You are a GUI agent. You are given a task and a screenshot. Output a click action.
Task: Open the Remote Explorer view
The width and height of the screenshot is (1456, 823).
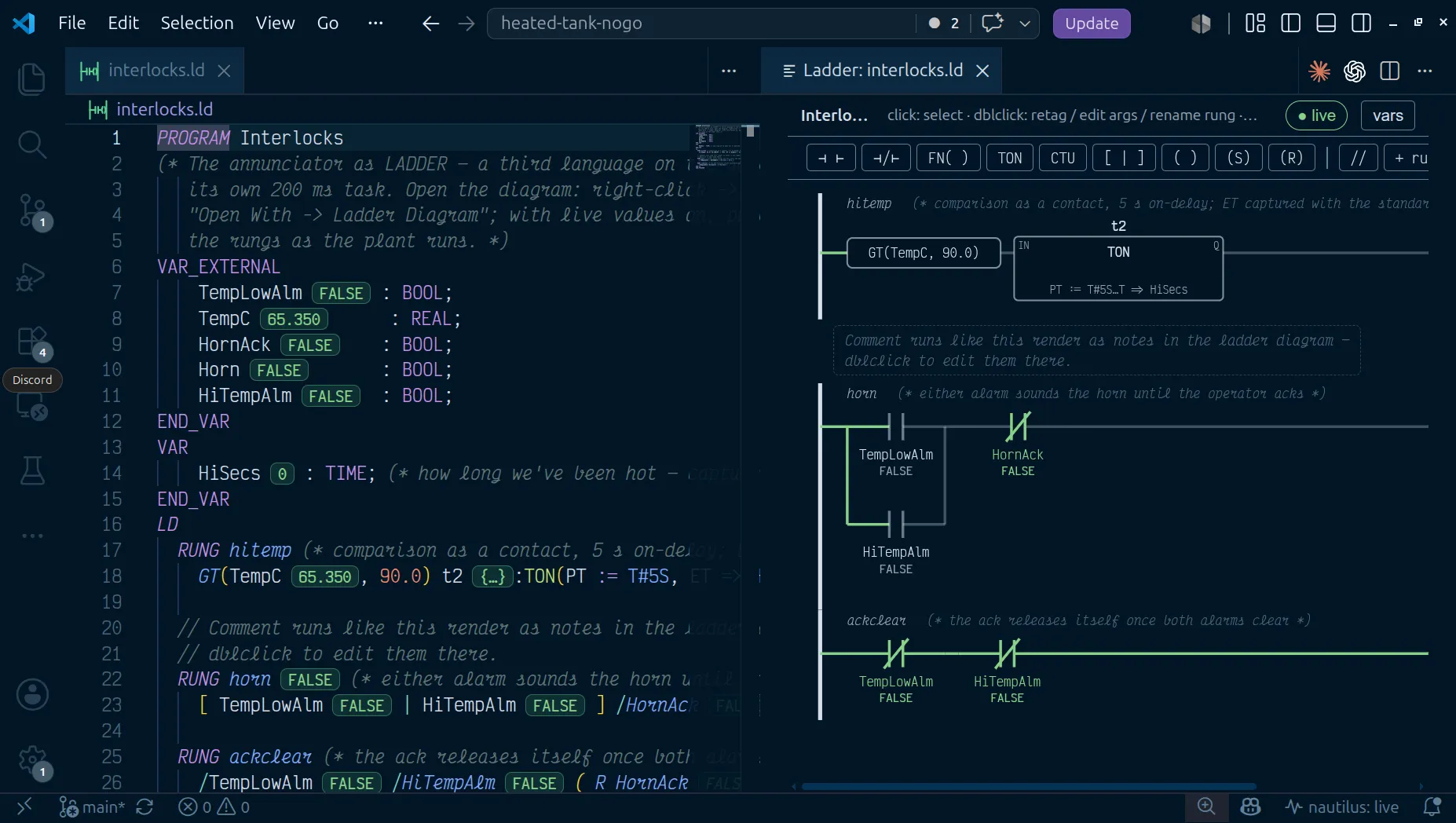(x=31, y=406)
